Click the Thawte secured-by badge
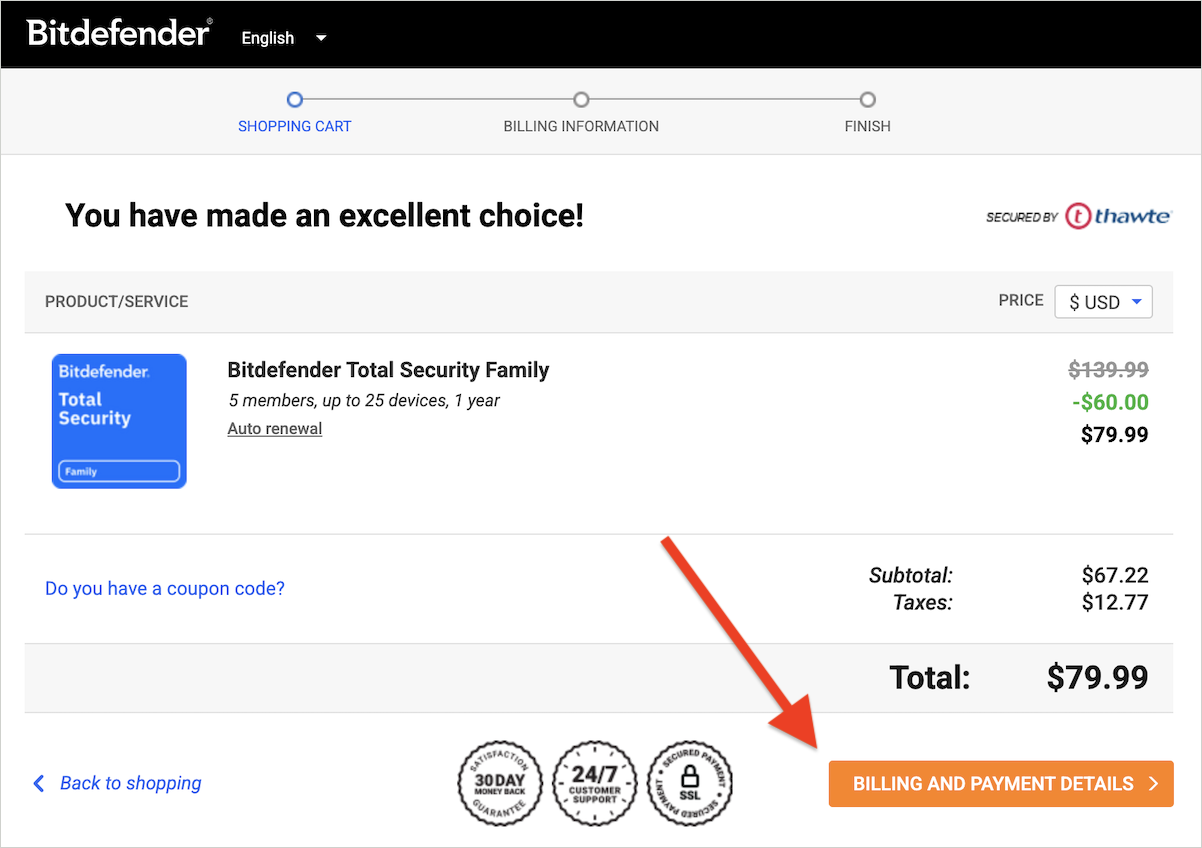This screenshot has height=848, width=1202. pyautogui.click(x=1078, y=216)
